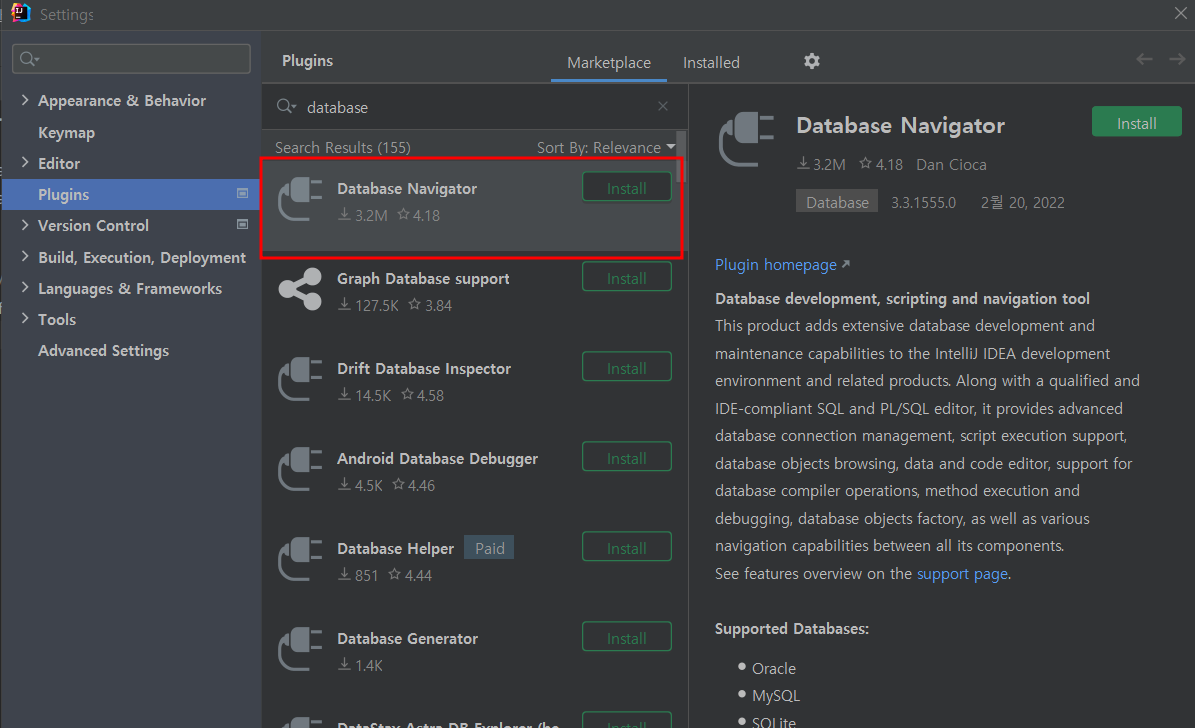
Task: Click the Graph Database support share icon
Action: (300, 290)
